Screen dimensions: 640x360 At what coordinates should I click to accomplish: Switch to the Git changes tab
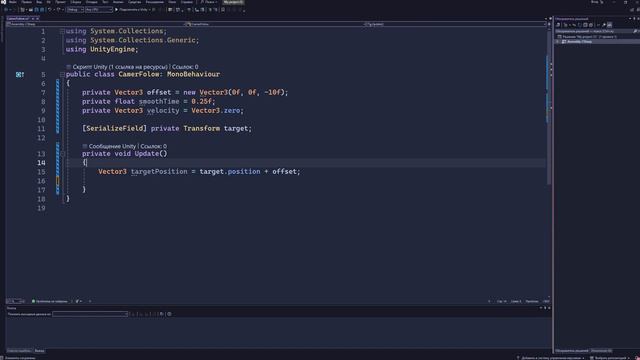tap(601, 351)
